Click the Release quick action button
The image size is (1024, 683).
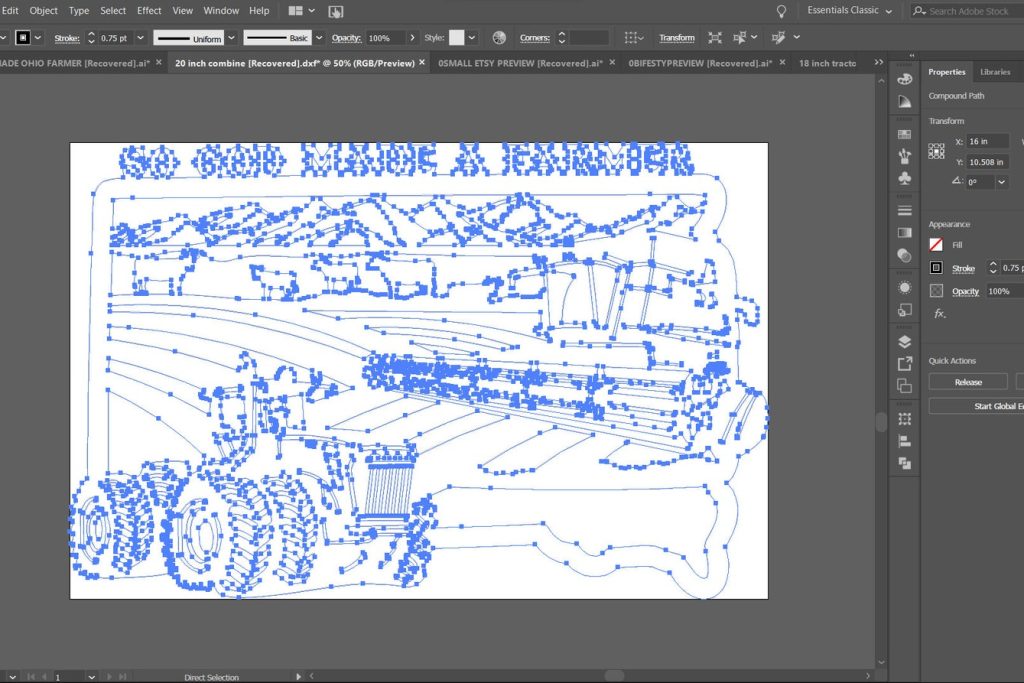point(968,382)
